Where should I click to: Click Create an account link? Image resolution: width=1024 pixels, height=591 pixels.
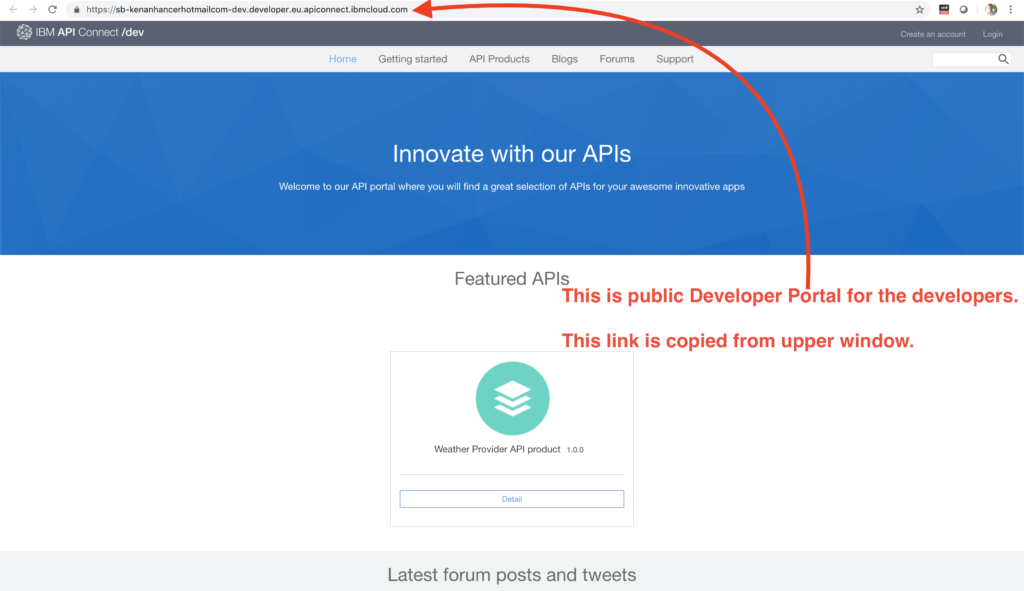point(933,34)
